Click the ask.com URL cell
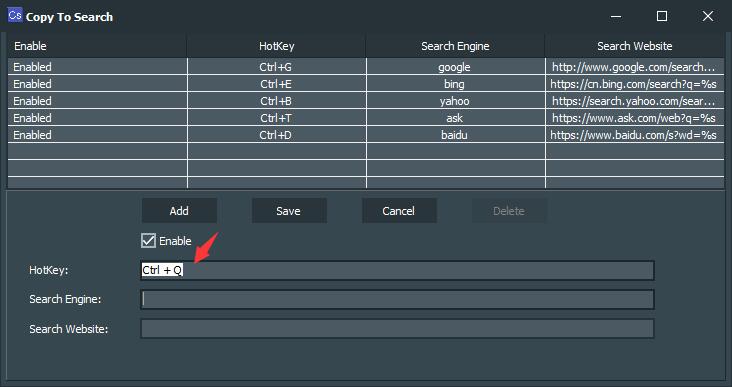Viewport: 732px width, 387px height. click(634, 118)
